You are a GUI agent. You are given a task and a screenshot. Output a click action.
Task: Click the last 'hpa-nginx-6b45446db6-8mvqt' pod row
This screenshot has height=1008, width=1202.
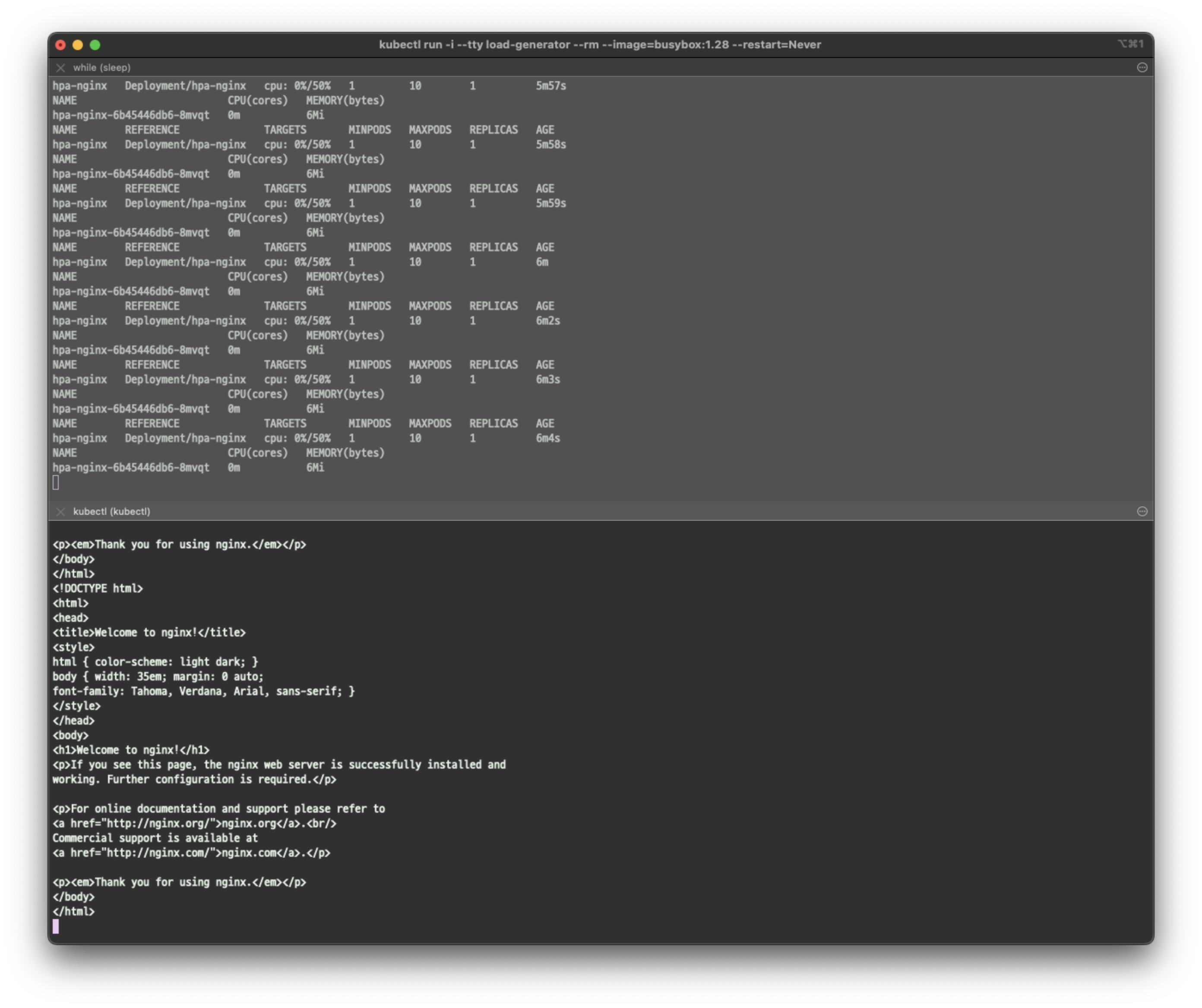[188, 468]
